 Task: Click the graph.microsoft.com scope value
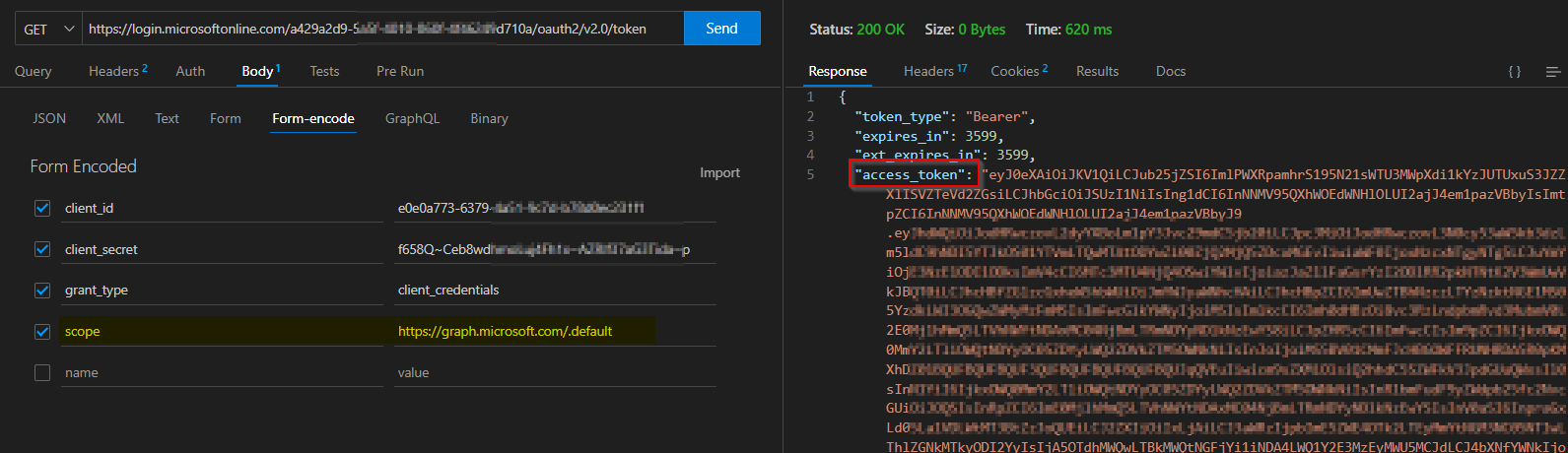click(555, 331)
